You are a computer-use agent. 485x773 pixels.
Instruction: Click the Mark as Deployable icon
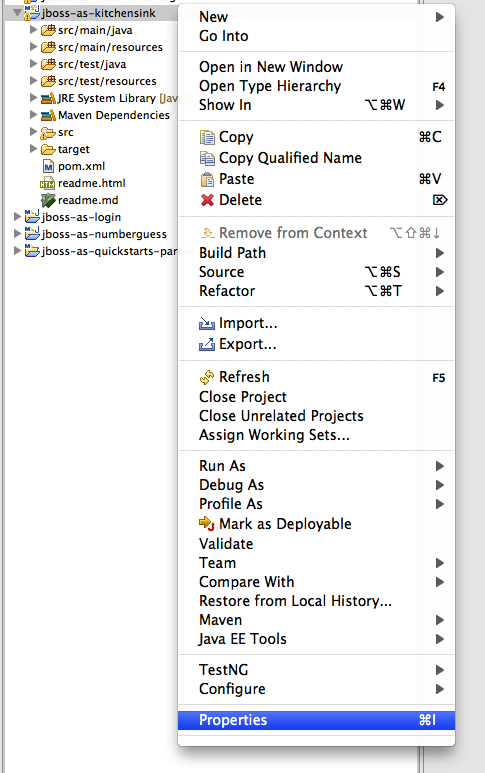(x=207, y=524)
